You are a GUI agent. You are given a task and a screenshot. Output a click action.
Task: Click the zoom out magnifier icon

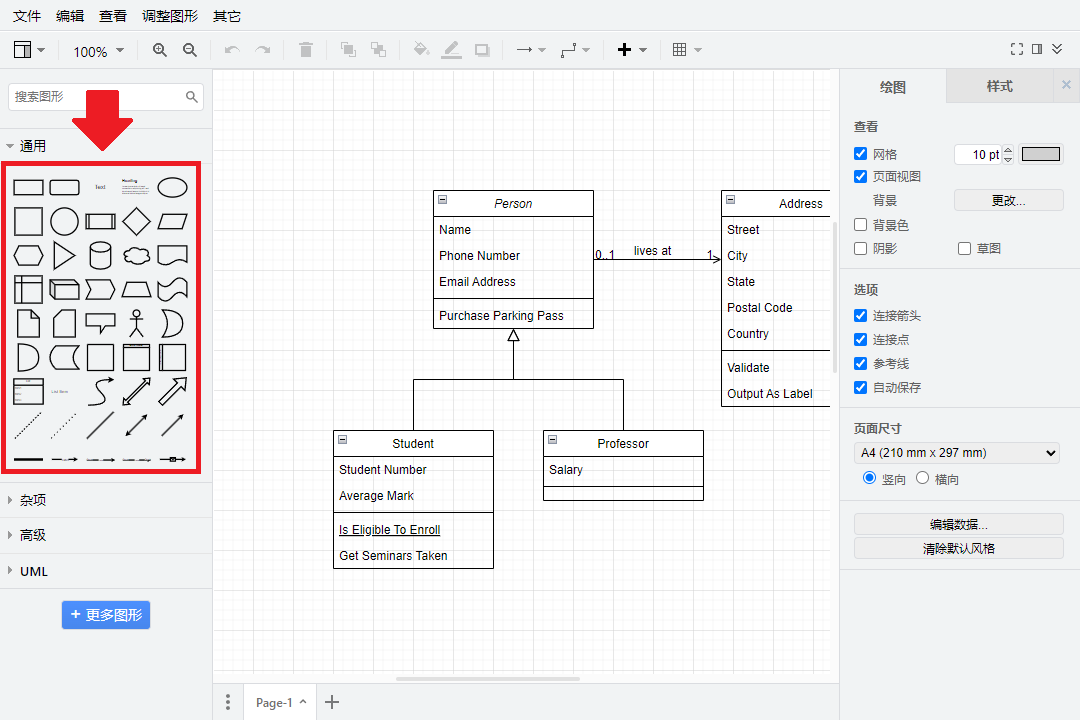click(x=190, y=50)
